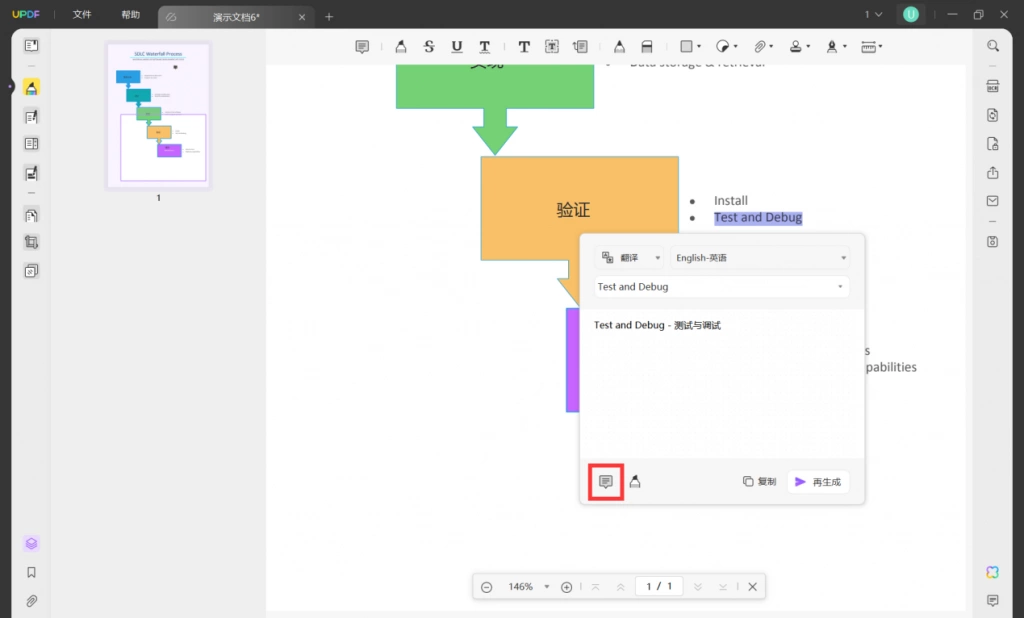
Task: Toggle the comment mode highlighter in left sidebar
Action: point(31,88)
